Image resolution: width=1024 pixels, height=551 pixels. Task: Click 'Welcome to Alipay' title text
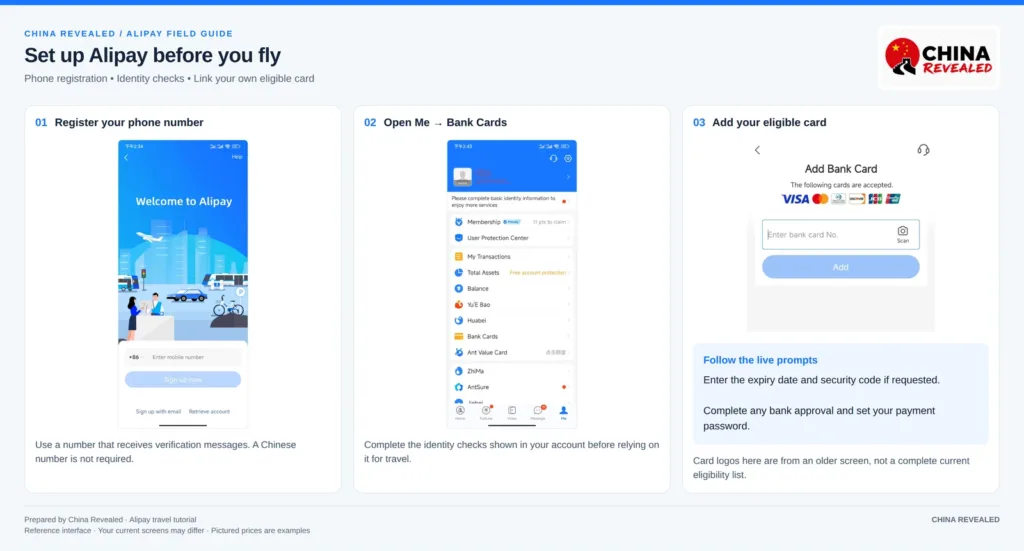(184, 202)
